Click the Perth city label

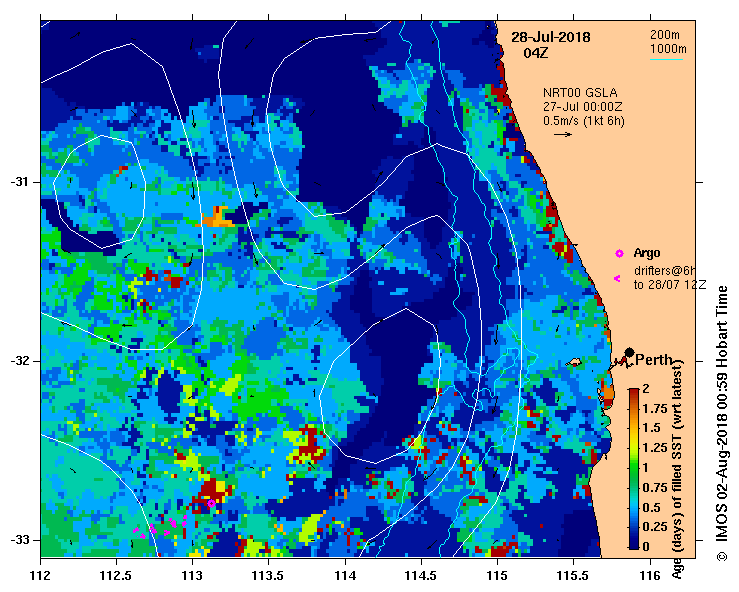[654, 360]
